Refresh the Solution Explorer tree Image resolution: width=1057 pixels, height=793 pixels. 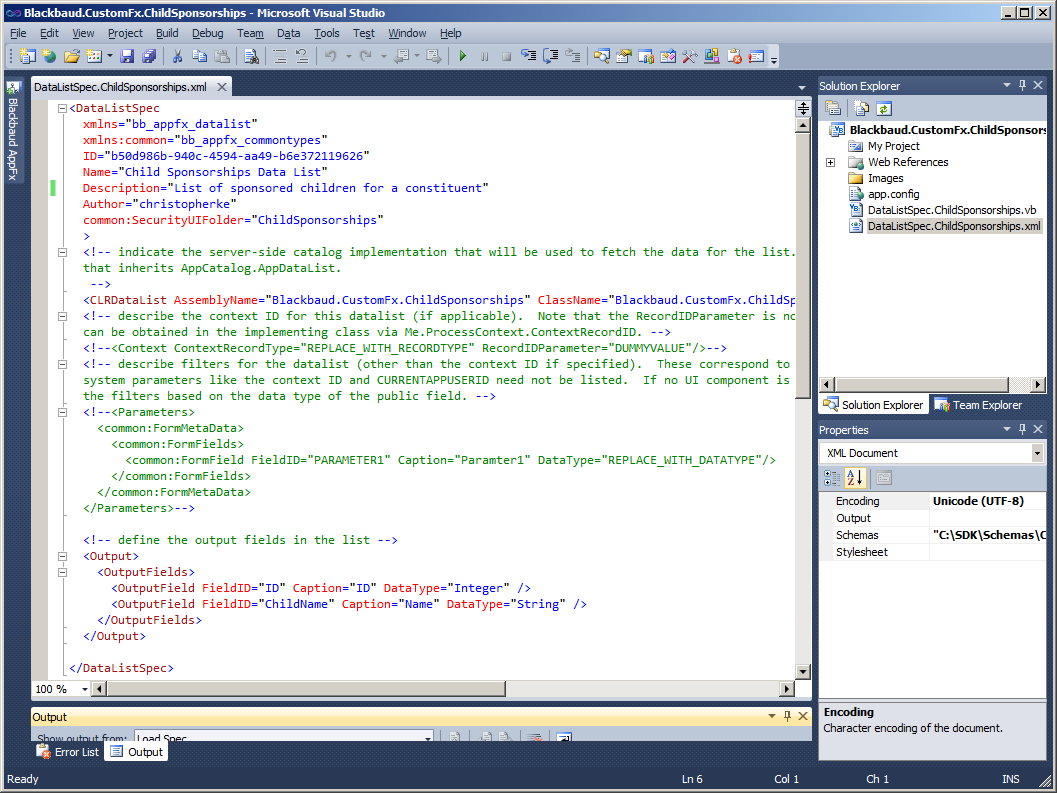pos(884,108)
